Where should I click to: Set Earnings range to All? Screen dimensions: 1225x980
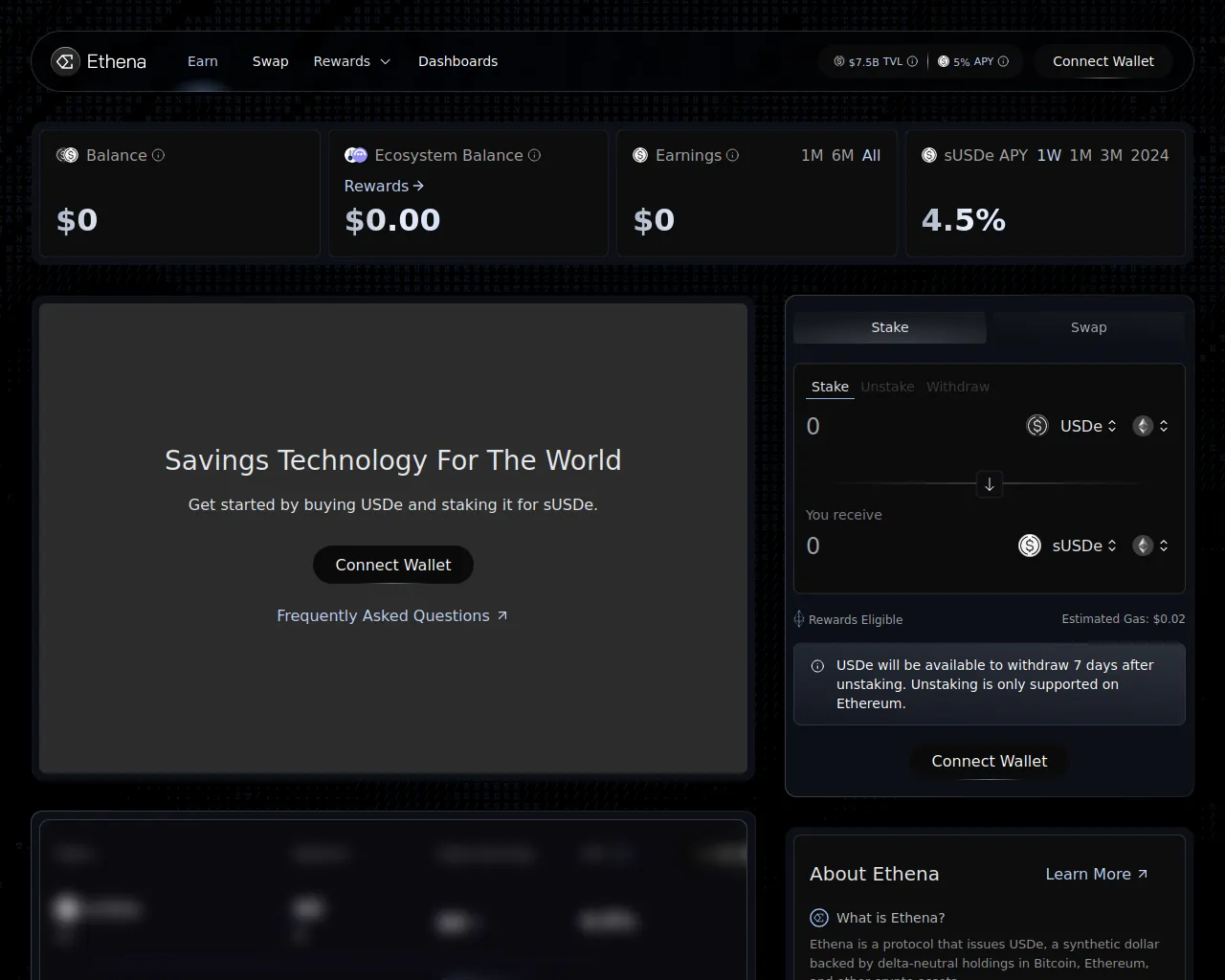(871, 155)
